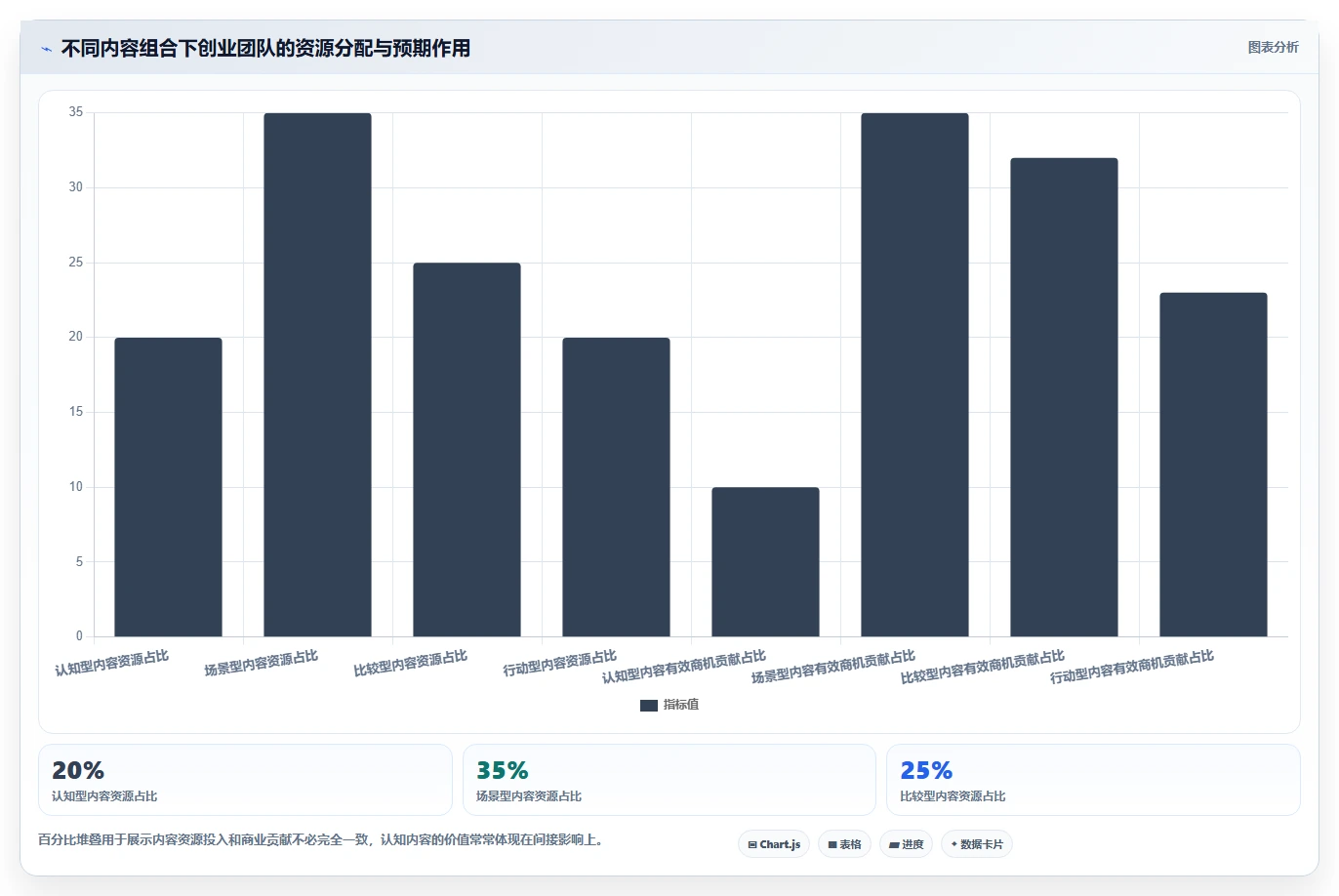
Task: Click the y-axis value 10
Action: click(x=76, y=487)
